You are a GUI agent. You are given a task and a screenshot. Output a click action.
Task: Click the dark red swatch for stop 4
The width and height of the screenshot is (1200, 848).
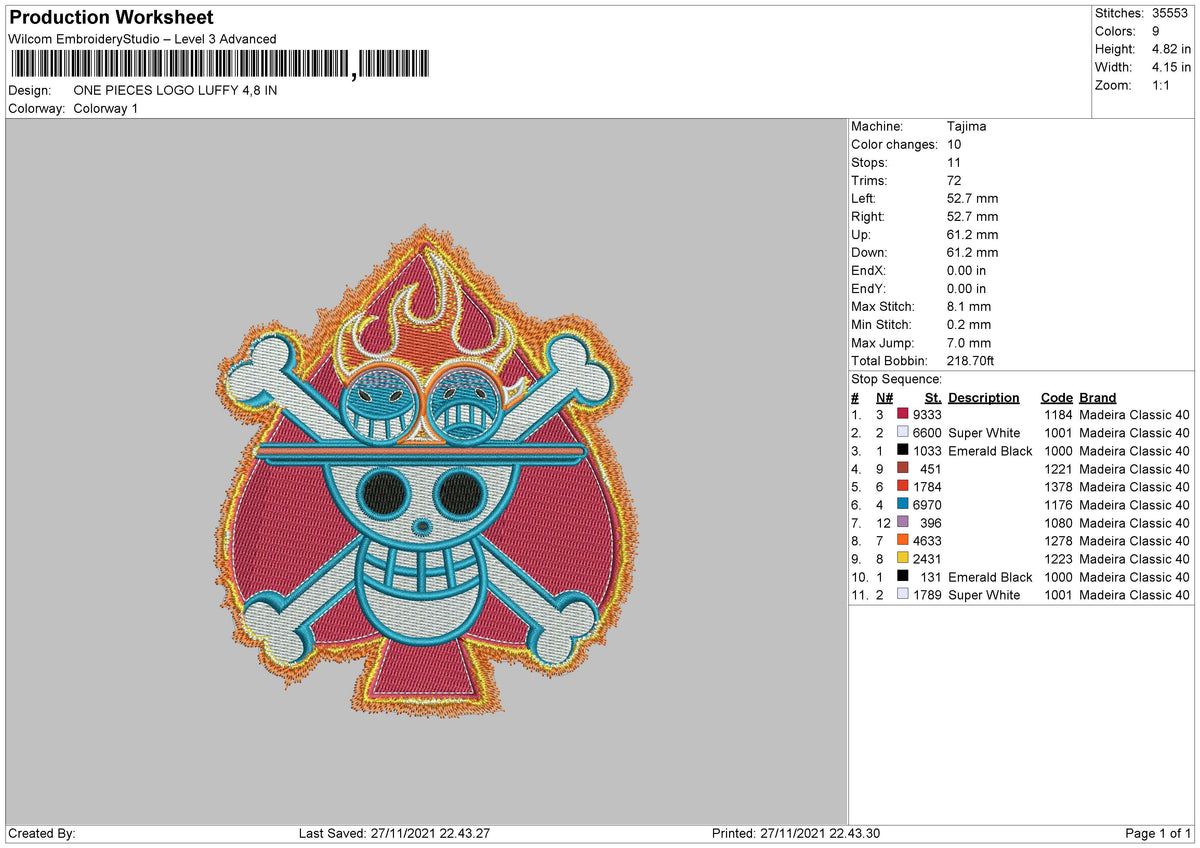(905, 469)
